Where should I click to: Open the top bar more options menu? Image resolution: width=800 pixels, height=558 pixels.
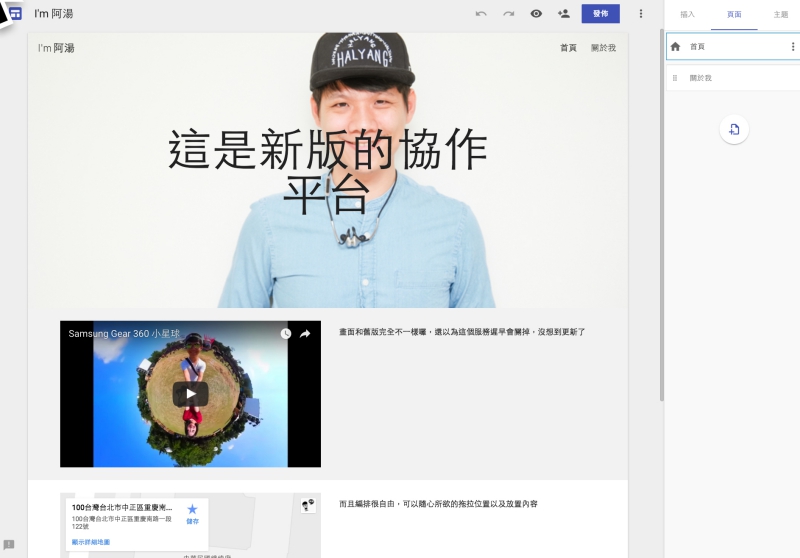[x=641, y=14]
